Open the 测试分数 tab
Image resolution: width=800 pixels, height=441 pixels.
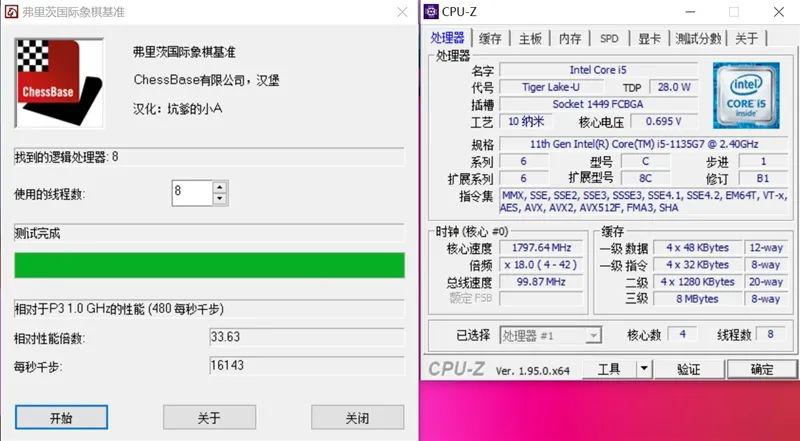(698, 39)
